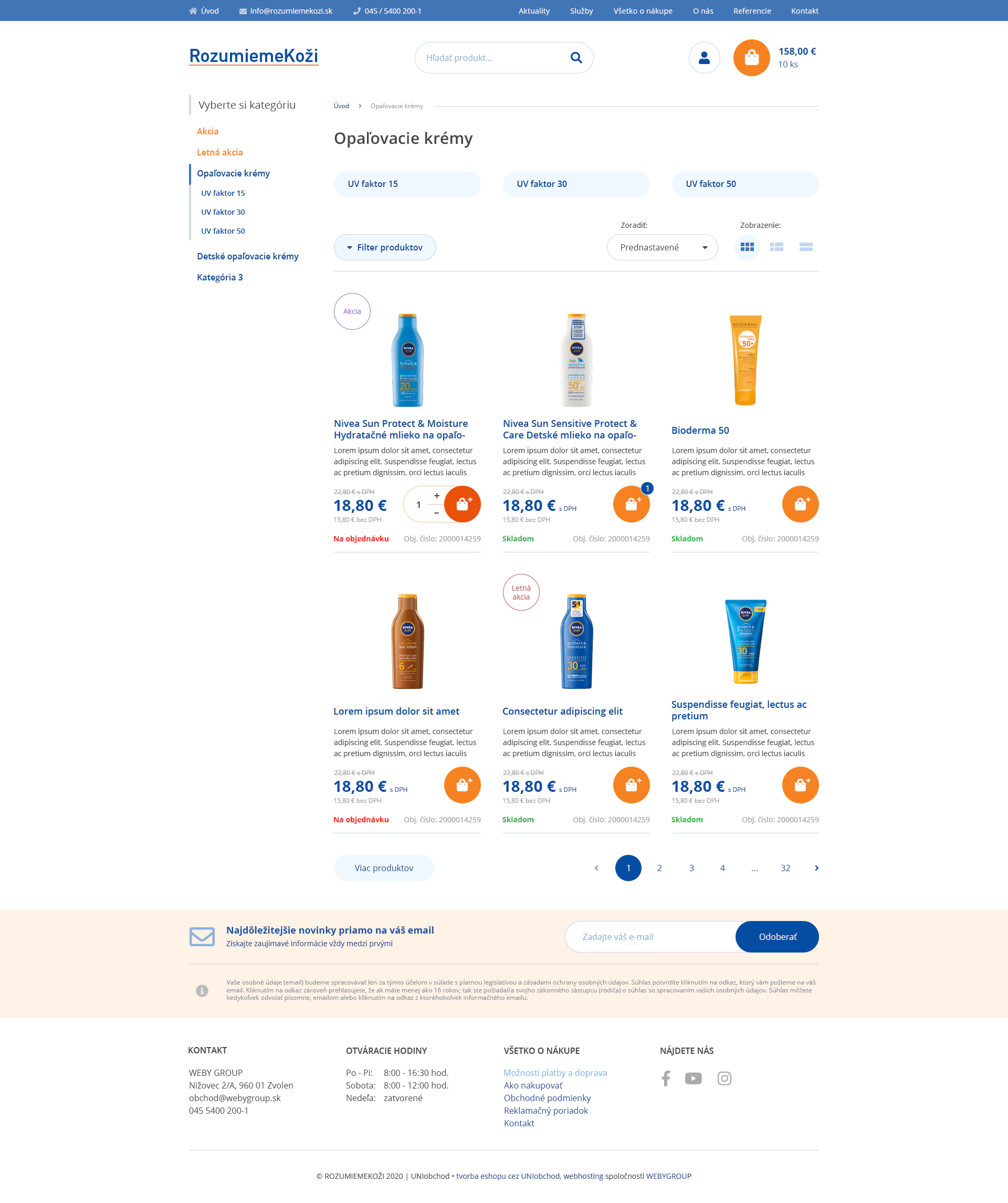Go to next pagination page arrow
This screenshot has height=1203, width=1008.
[816, 868]
